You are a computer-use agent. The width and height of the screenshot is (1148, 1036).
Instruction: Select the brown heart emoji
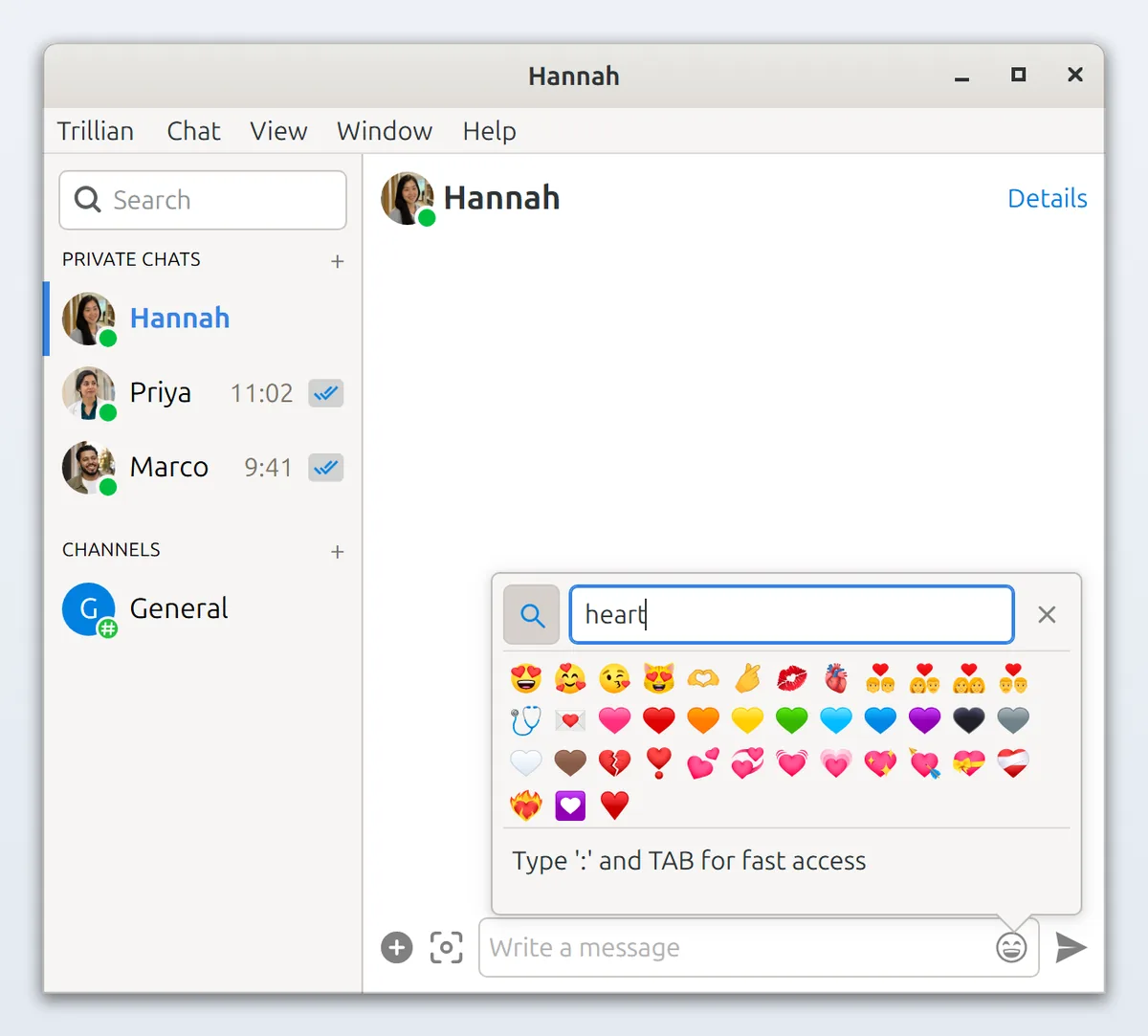[x=570, y=762]
